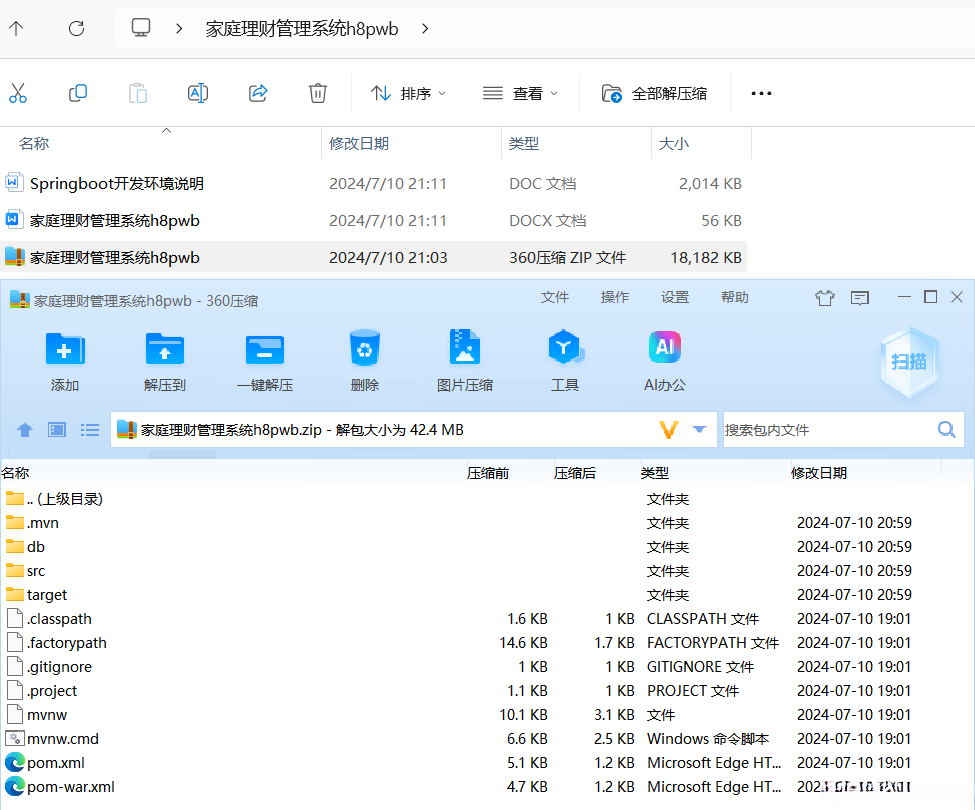Click the feedback message icon in 360压缩
975x810 pixels.
pos(860,298)
